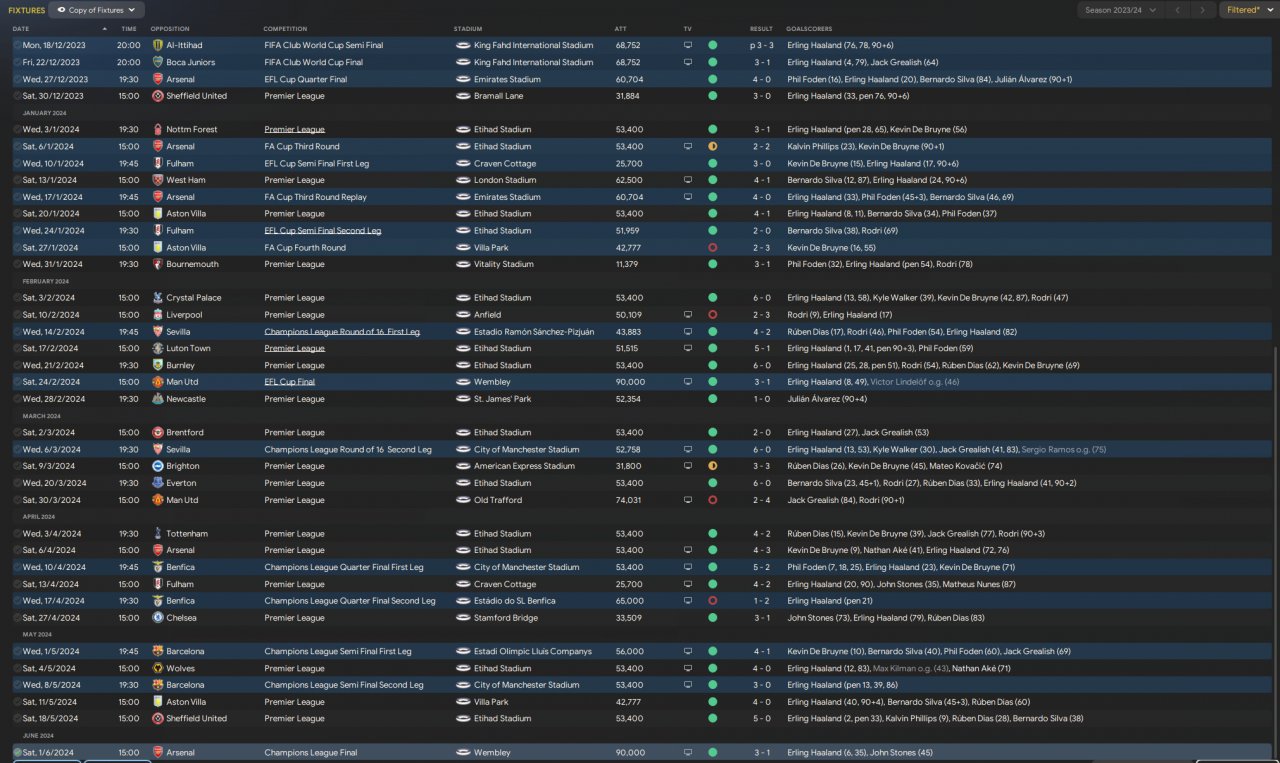This screenshot has height=763, width=1280.
Task: Click the Bournemouth club badge
Action: click(x=158, y=264)
